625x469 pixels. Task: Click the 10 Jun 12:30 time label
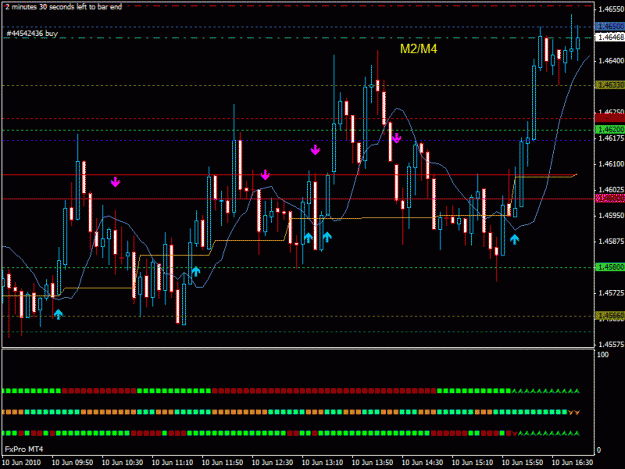[272, 462]
